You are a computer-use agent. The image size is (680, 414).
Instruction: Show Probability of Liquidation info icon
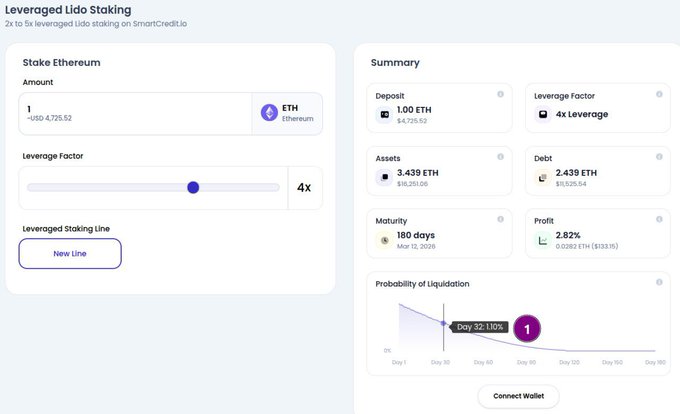coord(659,282)
